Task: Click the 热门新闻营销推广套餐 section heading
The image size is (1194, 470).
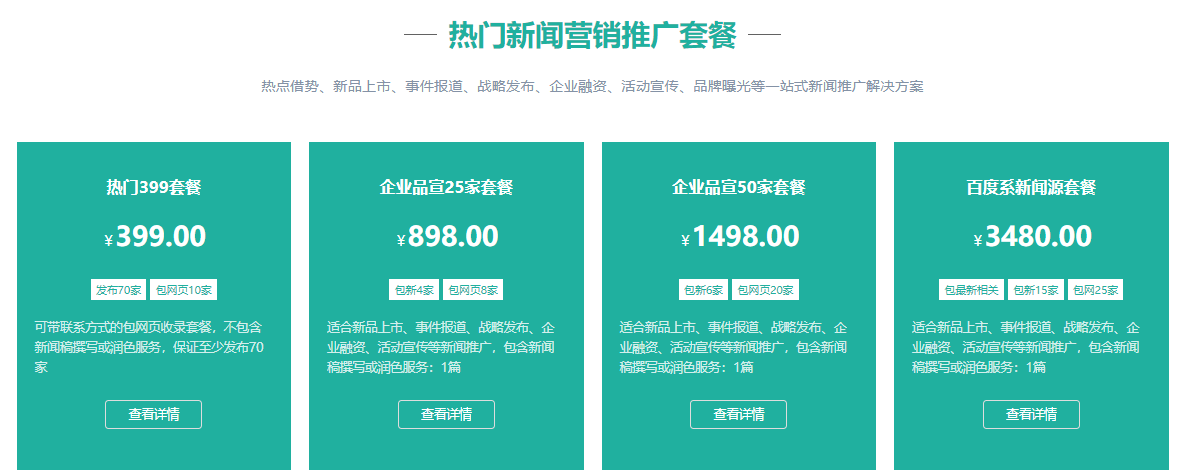Action: pos(592,36)
